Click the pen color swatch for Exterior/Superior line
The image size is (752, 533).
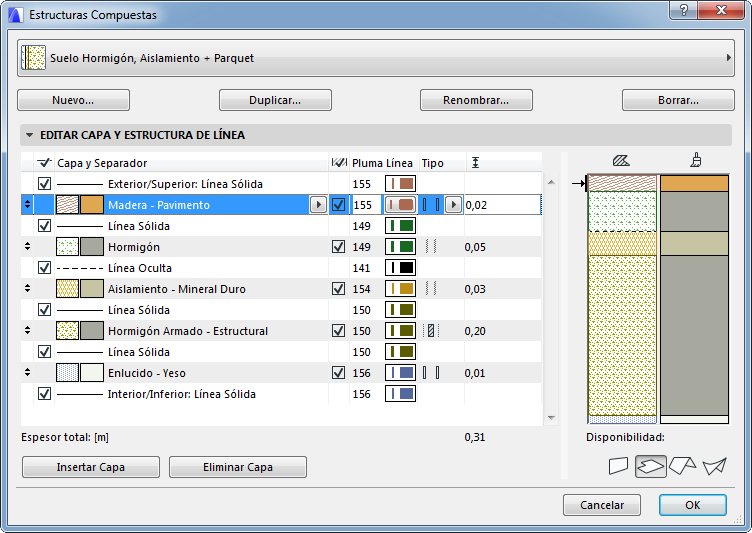(400, 184)
